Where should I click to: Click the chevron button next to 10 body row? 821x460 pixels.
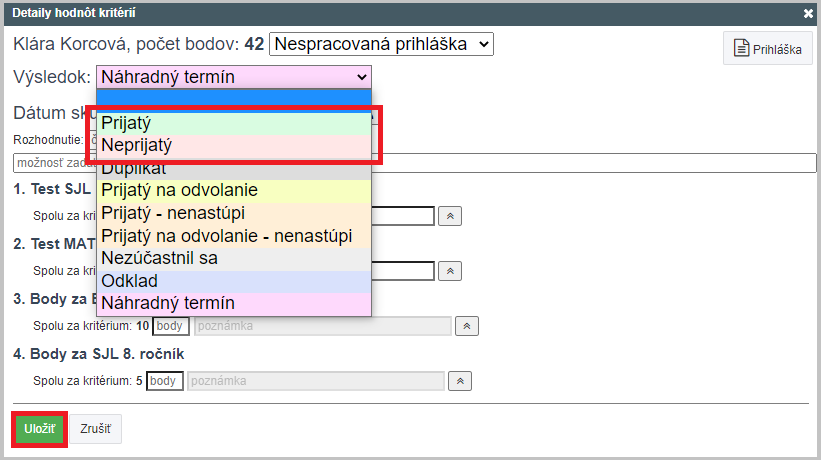(467, 326)
